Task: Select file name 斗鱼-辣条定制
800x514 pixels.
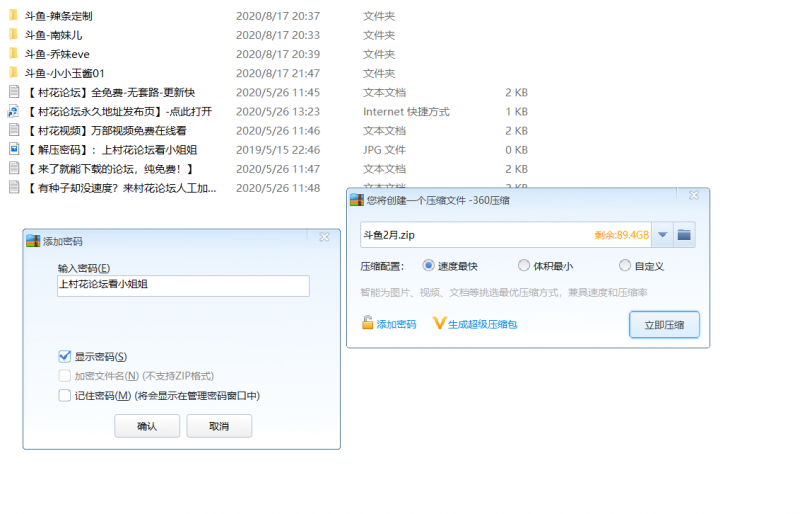Action: tap(59, 16)
